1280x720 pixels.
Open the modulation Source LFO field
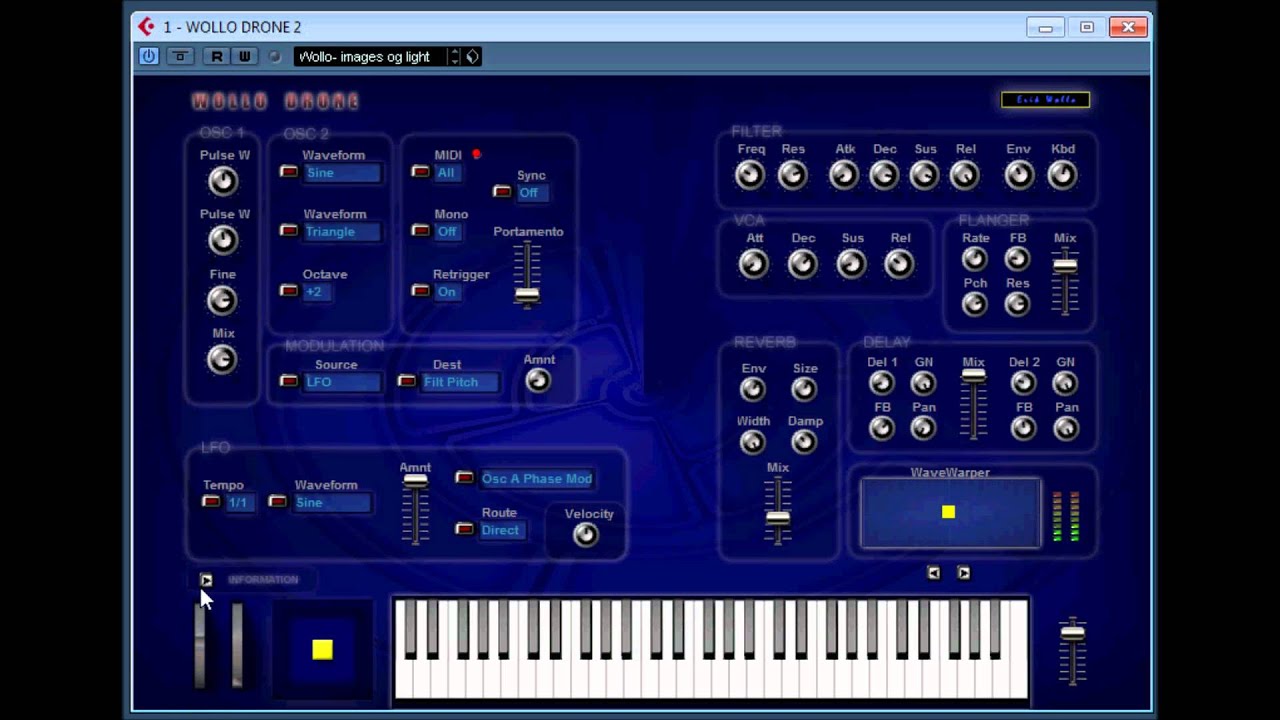[x=342, y=382]
